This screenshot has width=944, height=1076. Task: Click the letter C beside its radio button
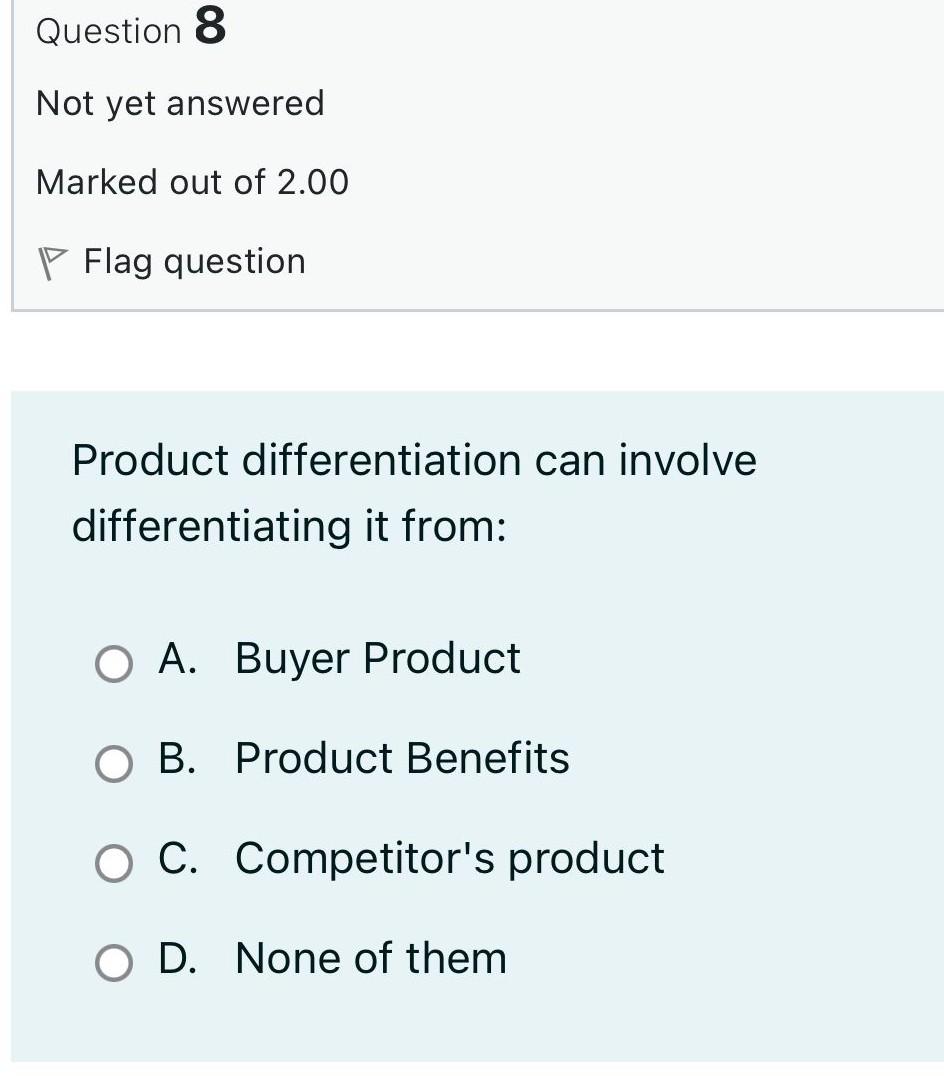176,858
